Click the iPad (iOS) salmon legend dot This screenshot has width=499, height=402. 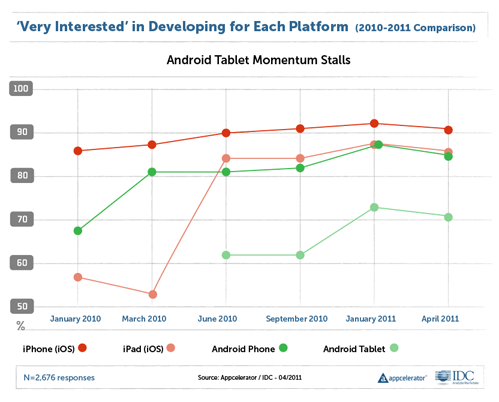point(171,348)
